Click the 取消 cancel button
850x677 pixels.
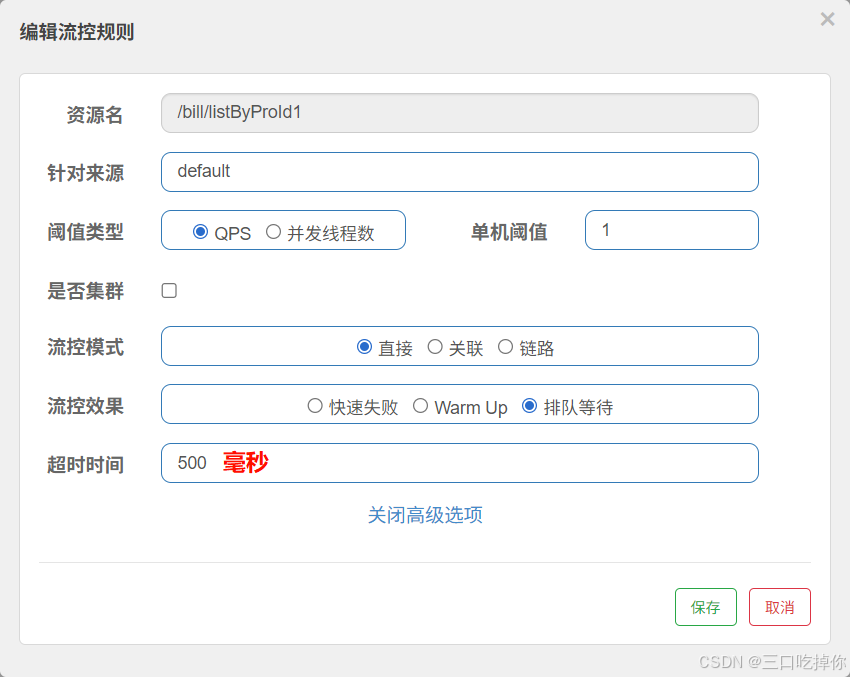[780, 606]
